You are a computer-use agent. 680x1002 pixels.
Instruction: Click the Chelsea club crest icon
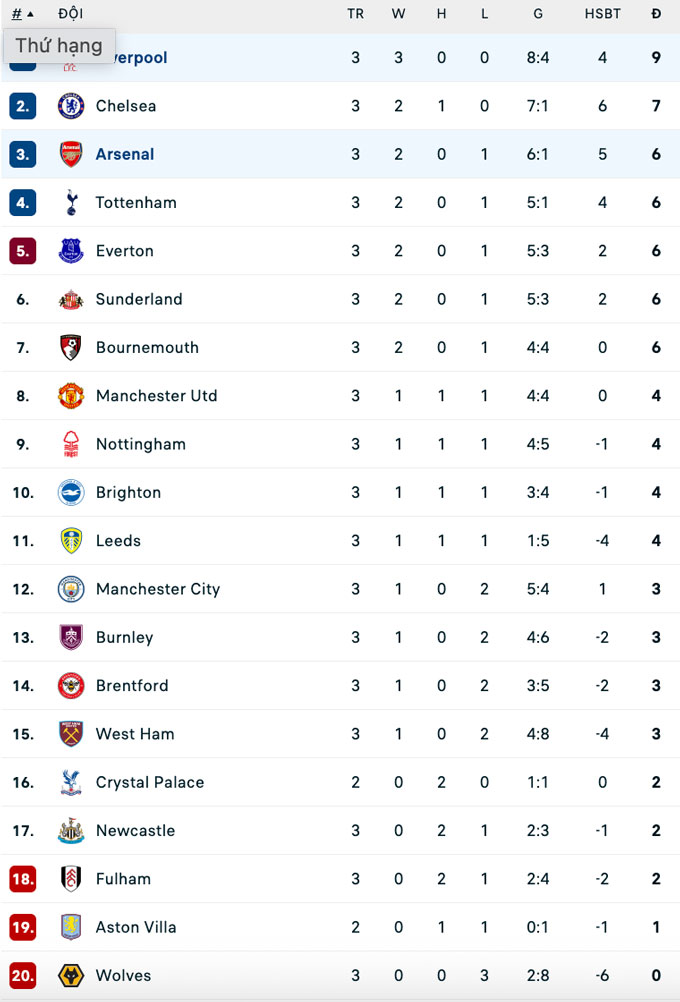[71, 106]
